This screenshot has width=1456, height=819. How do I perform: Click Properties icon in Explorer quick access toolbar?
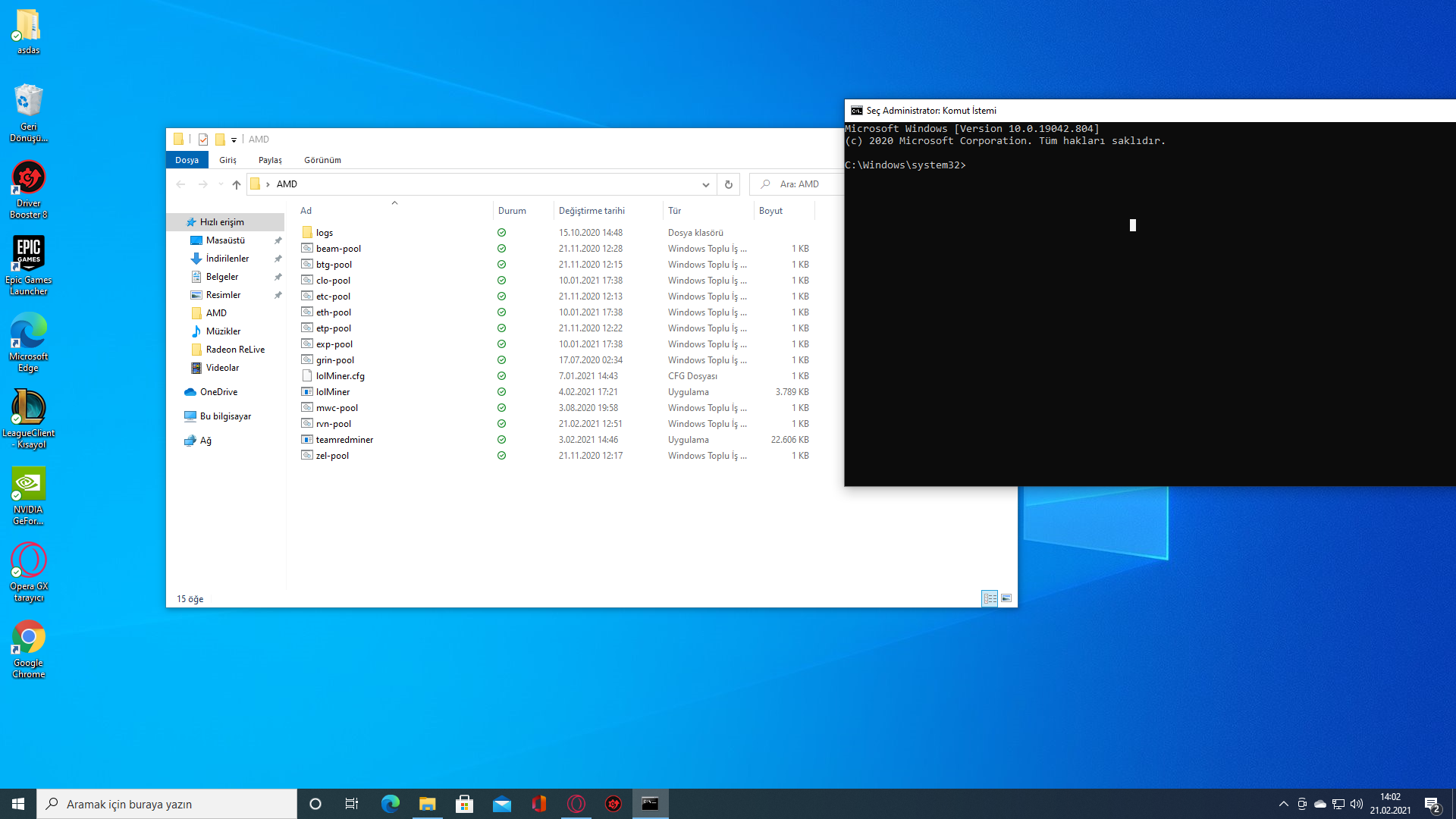click(x=203, y=140)
